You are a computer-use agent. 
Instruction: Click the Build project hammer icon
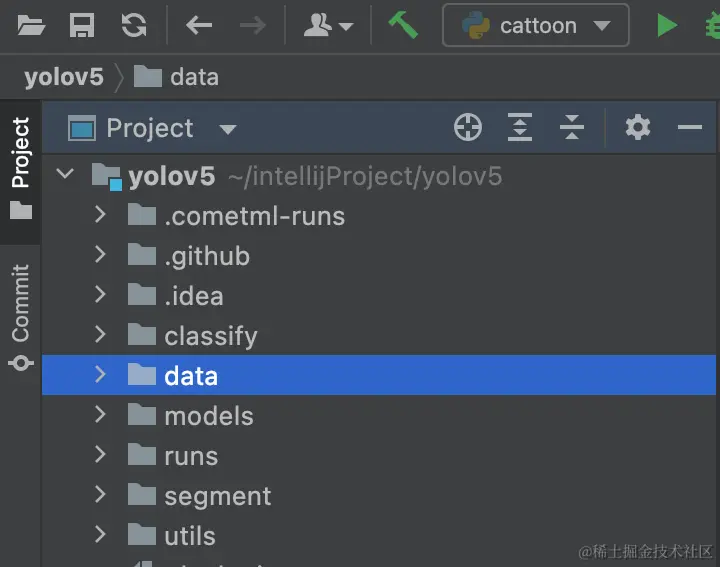[x=403, y=25]
